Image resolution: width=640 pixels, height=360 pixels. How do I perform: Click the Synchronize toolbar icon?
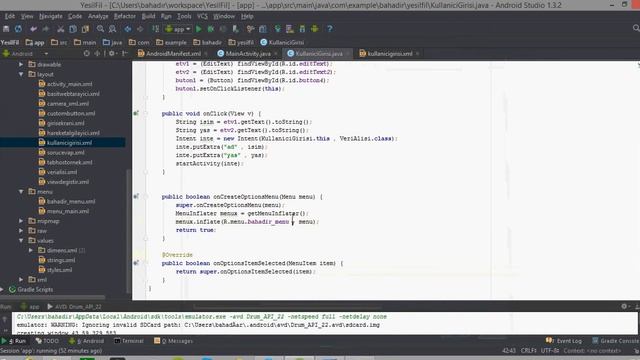point(18,29)
